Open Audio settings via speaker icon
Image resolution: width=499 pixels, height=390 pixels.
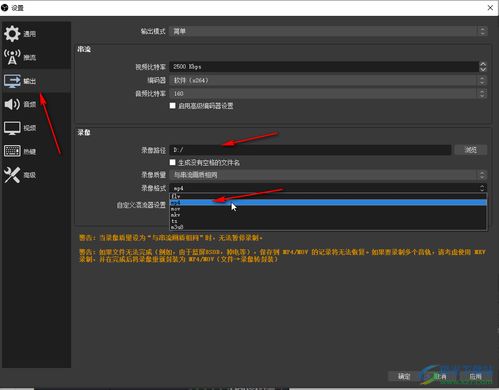(12, 104)
